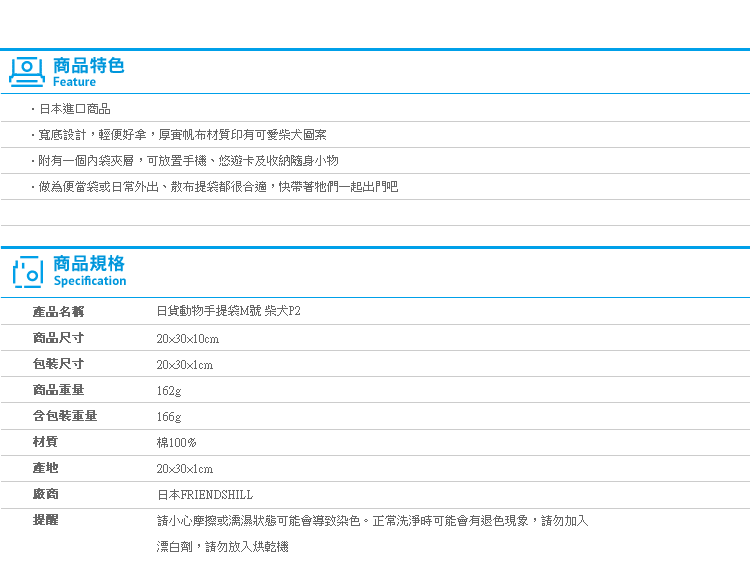Click the 包裝尺寸 label
This screenshot has width=750, height=577.
[58, 364]
